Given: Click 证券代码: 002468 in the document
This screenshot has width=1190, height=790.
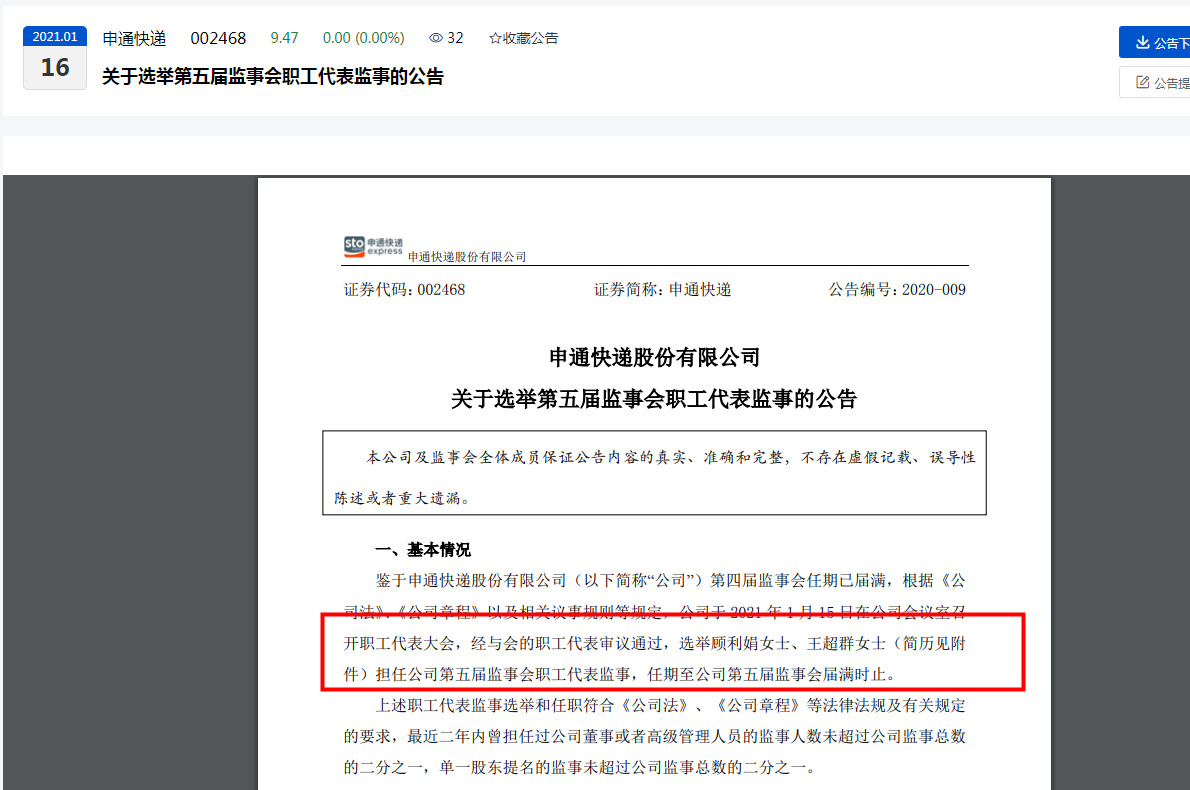Looking at the screenshot, I should point(404,290).
